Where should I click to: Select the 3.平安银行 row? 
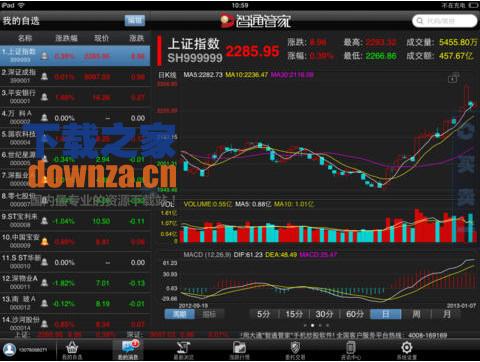(75, 97)
